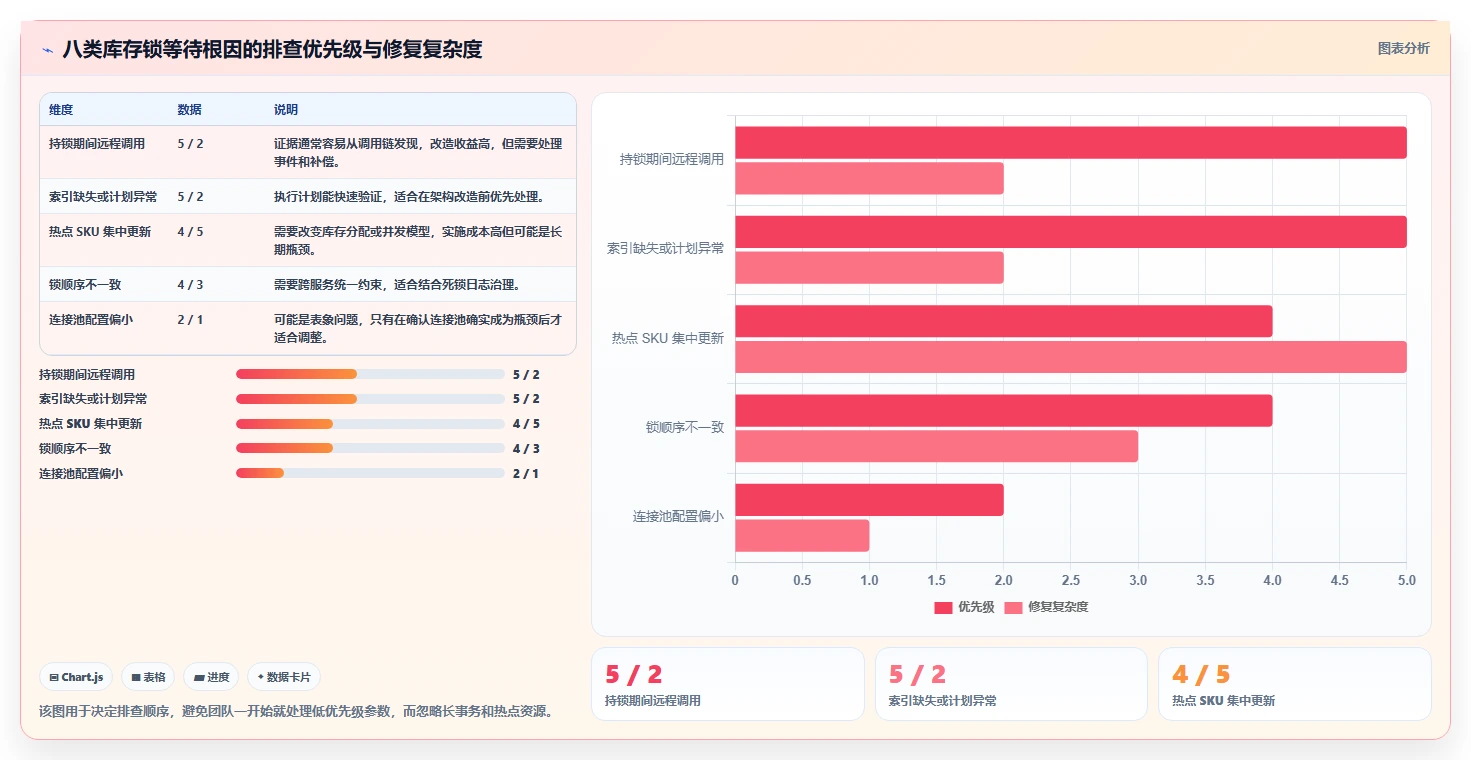
Task: Click the 0.5 tick on chart x-axis
Action: click(x=802, y=580)
